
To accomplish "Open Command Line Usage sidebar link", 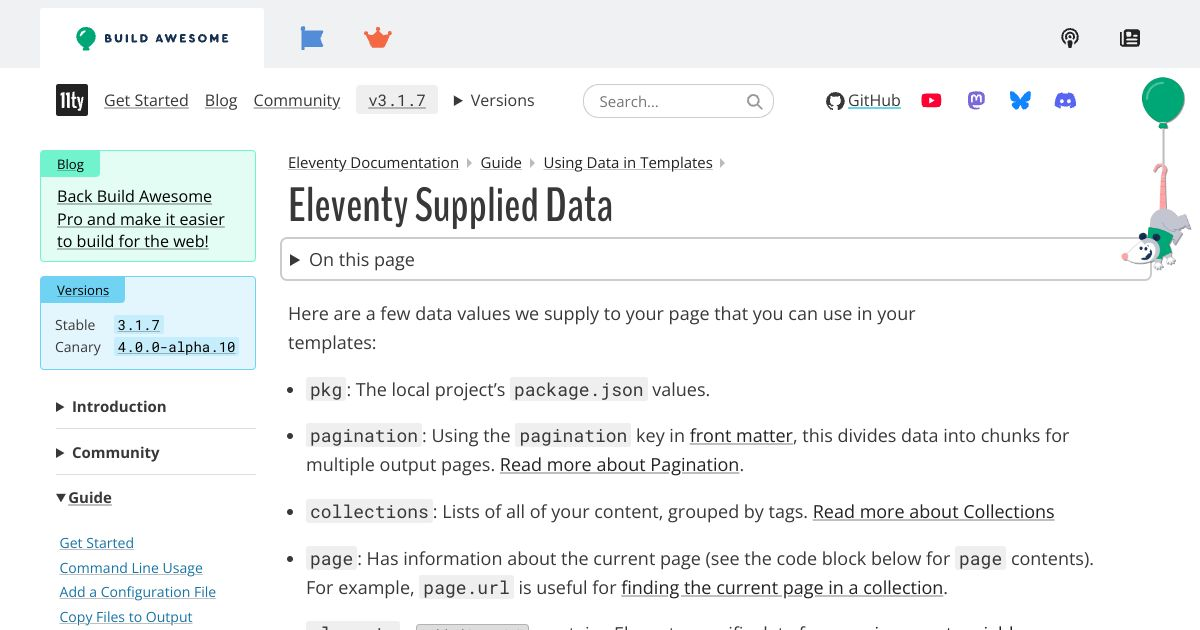I will (x=131, y=568).
